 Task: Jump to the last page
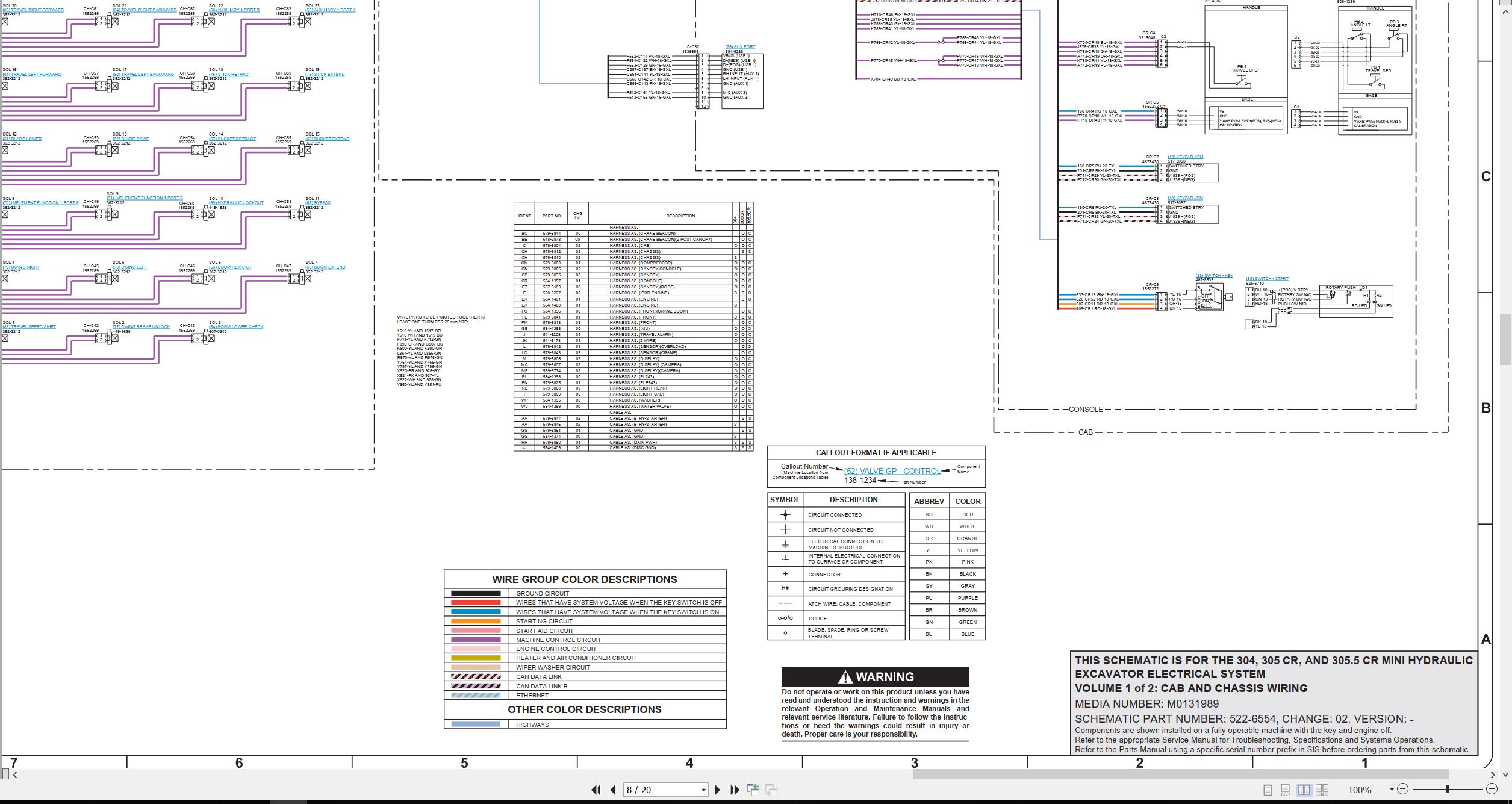point(735,790)
